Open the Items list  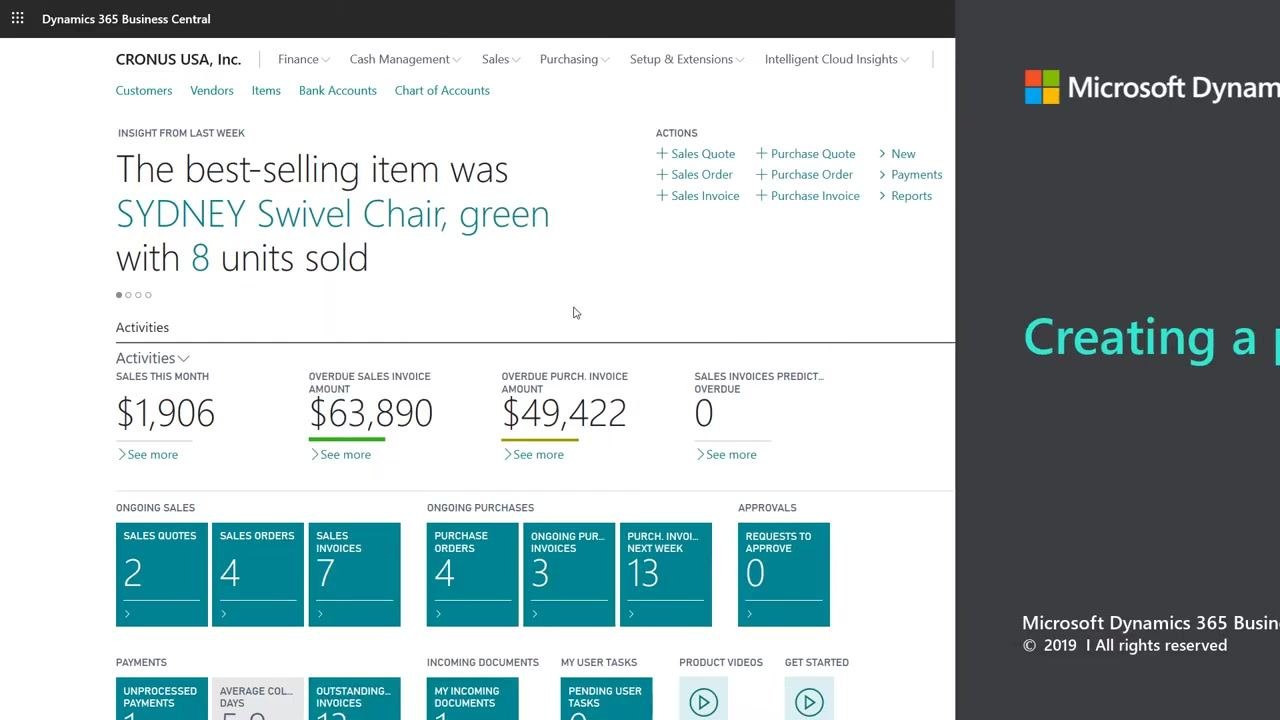click(x=266, y=90)
